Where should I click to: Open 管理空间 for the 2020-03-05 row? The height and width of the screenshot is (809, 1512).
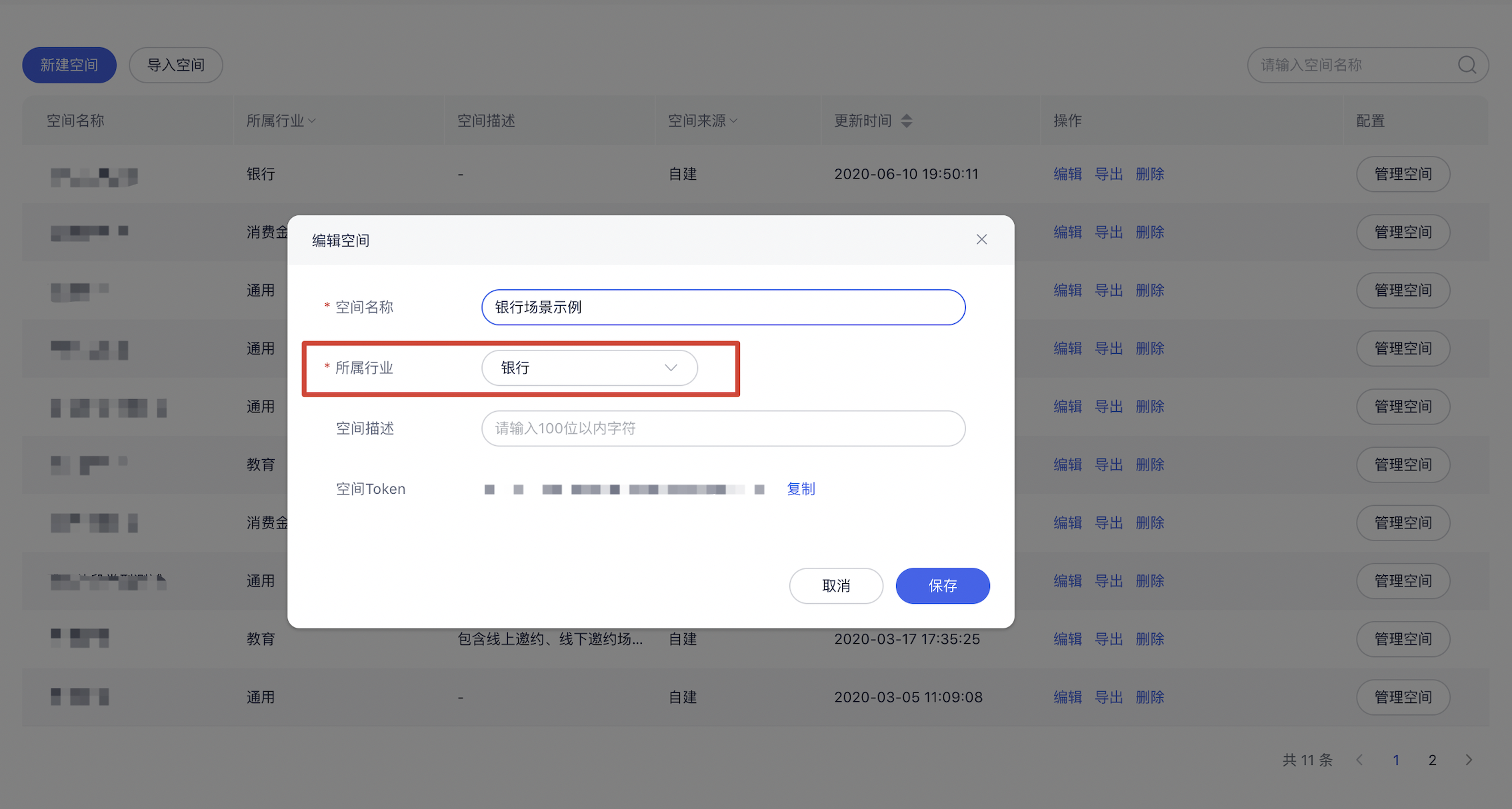(1403, 697)
